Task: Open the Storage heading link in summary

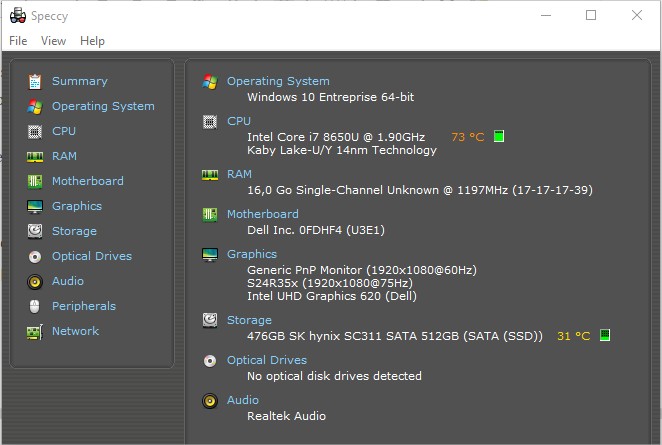Action: (x=249, y=320)
